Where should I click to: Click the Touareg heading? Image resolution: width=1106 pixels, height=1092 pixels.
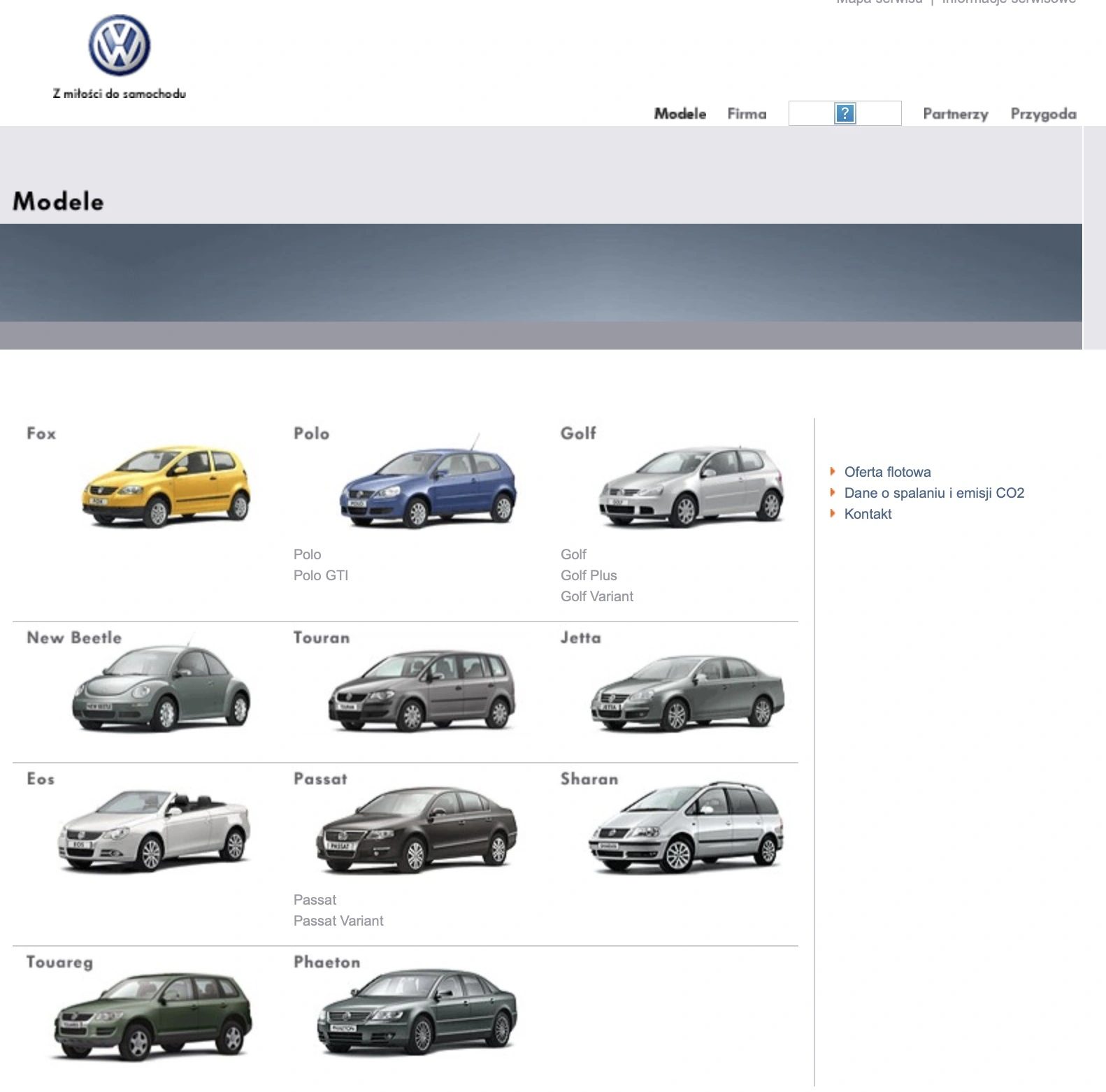59,963
